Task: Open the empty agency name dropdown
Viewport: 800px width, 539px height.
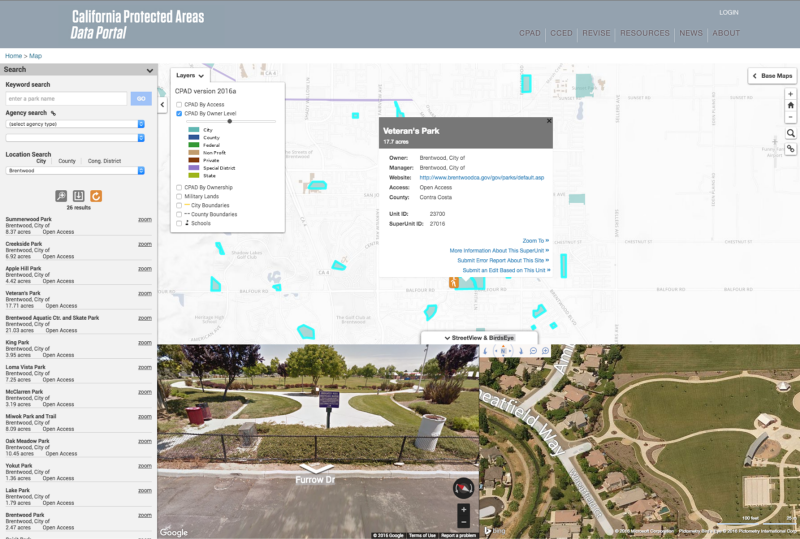Action: pos(75,138)
